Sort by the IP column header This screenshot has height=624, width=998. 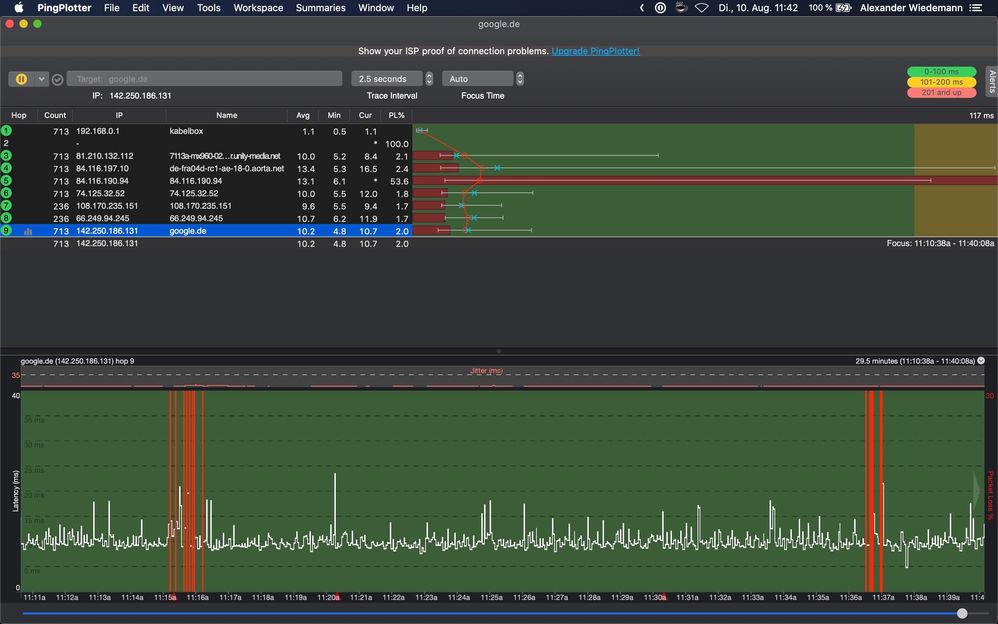pos(119,115)
